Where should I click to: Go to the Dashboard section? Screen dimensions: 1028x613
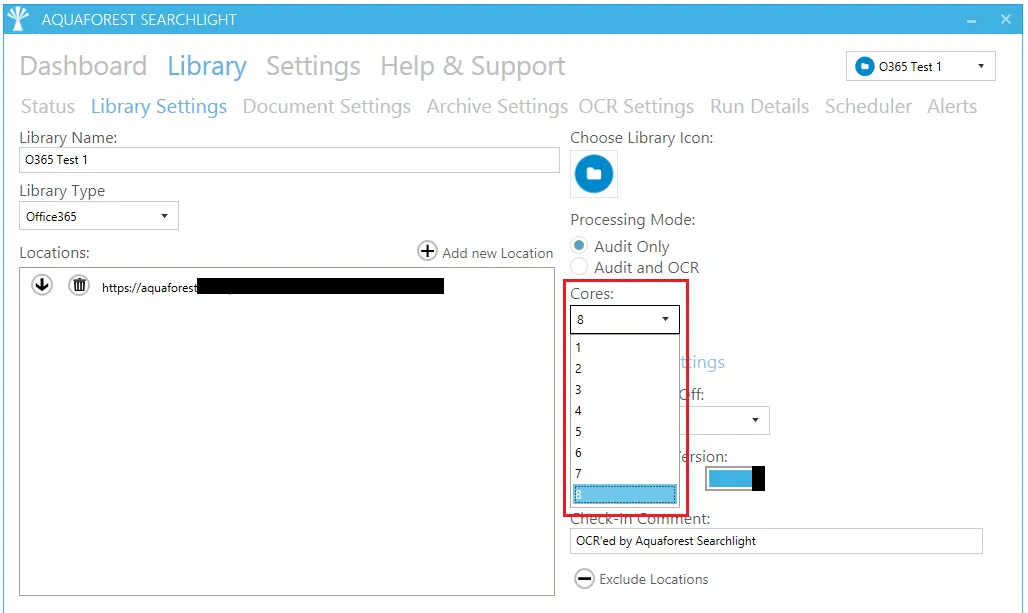(83, 66)
